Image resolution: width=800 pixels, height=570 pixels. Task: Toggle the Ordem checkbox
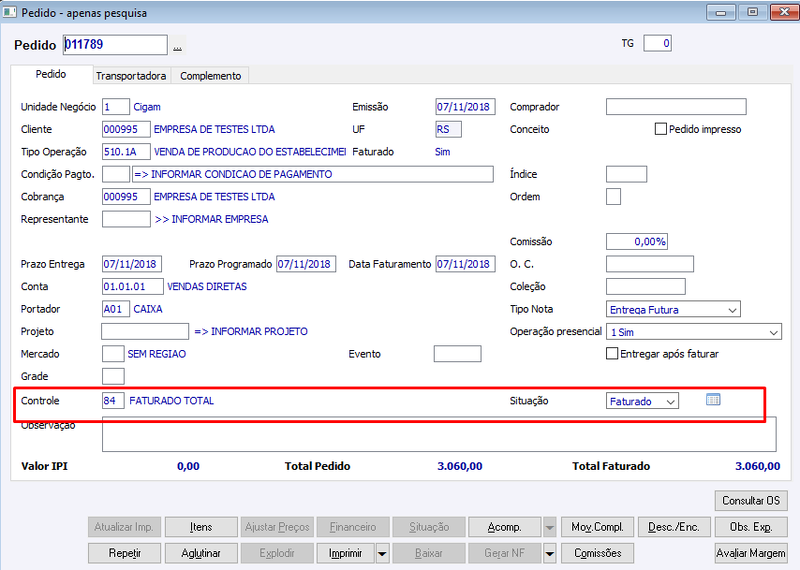coord(613,196)
